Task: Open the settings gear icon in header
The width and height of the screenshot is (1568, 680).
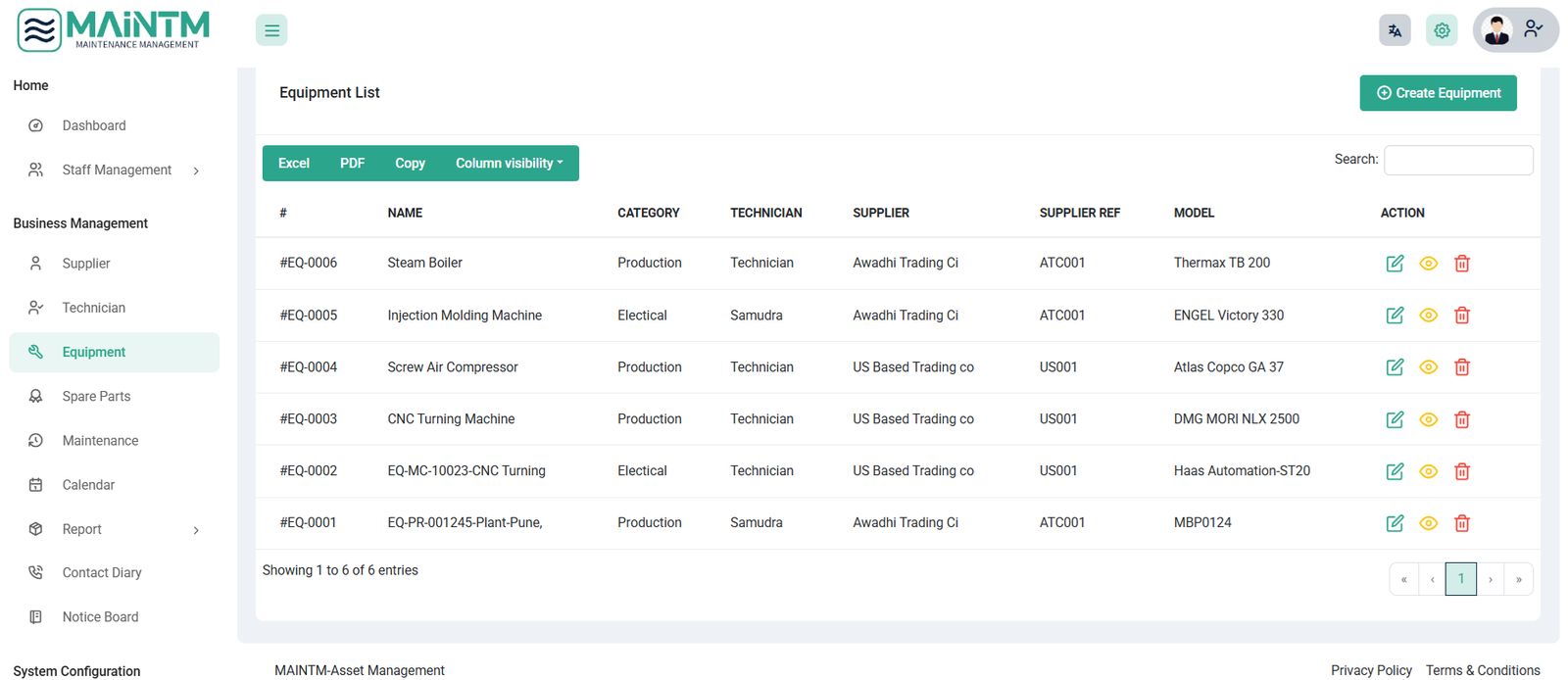Action: coord(1442,30)
